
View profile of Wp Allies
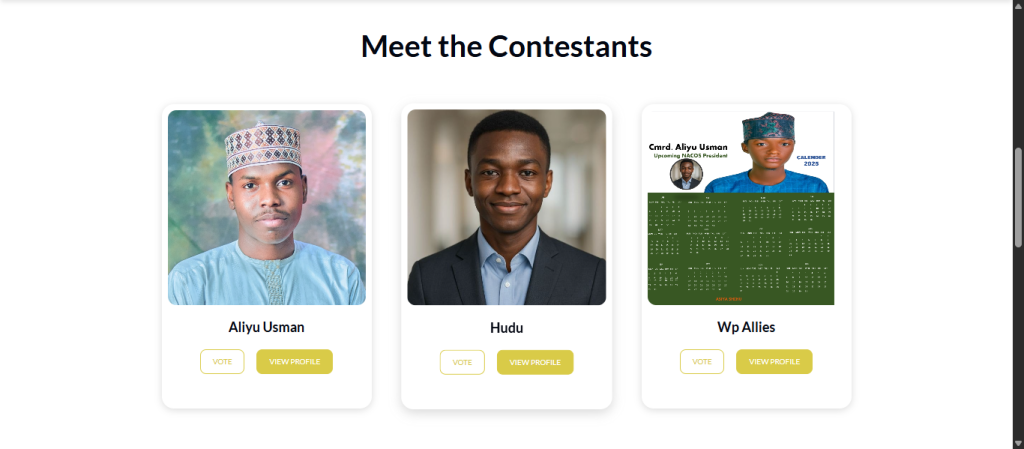point(774,361)
